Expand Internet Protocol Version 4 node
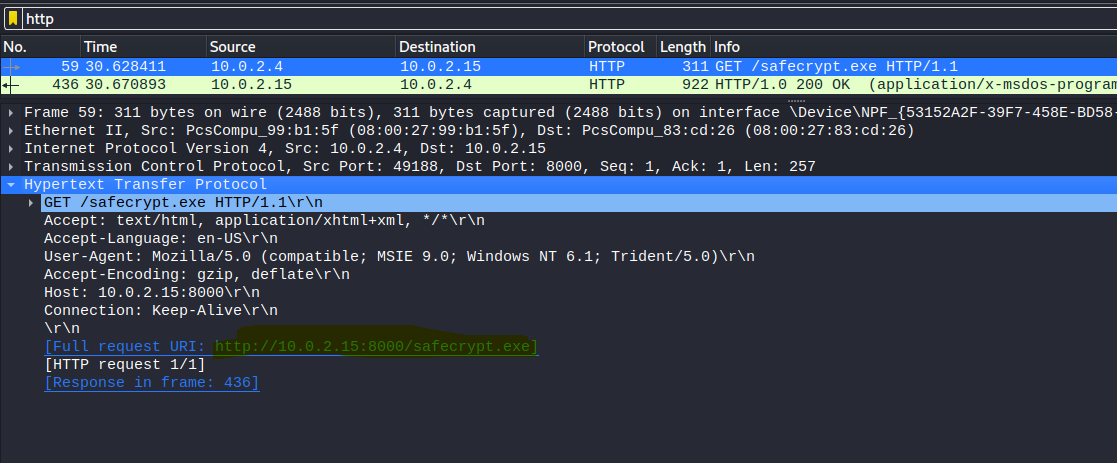The height and width of the screenshot is (463, 1117). click(x=11, y=149)
